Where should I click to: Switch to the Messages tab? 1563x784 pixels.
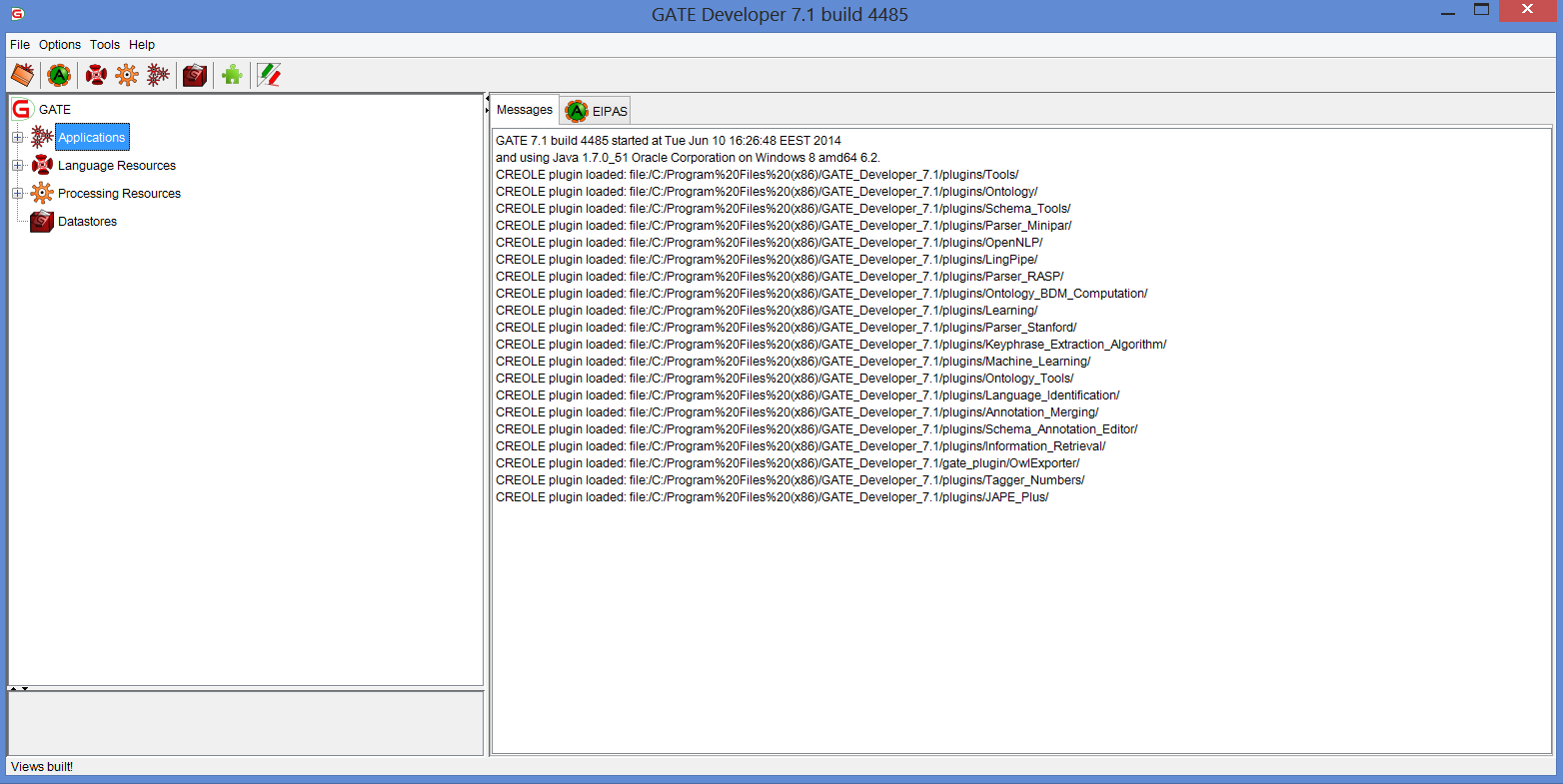click(x=525, y=110)
